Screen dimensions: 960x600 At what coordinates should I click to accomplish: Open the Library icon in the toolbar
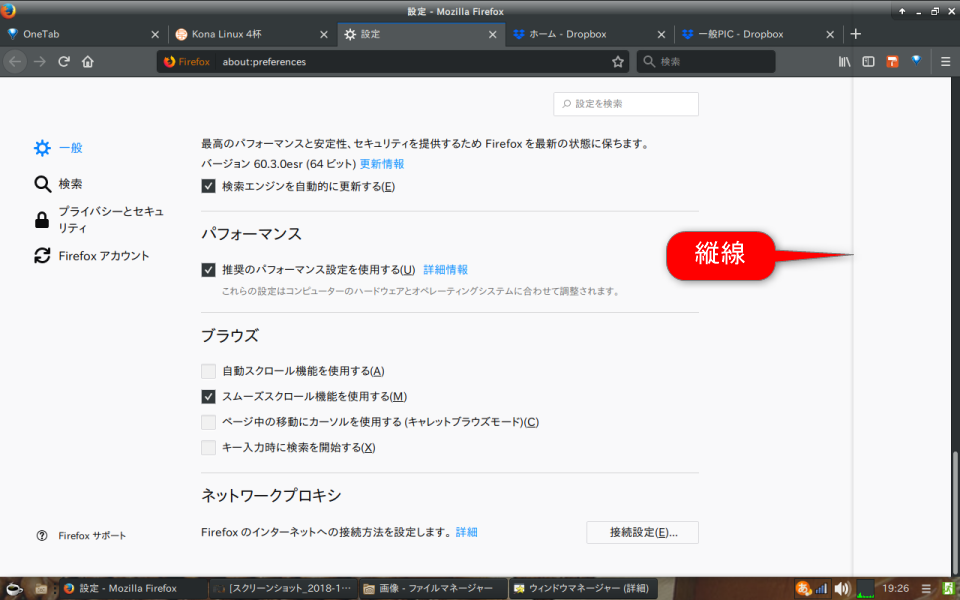click(844, 62)
